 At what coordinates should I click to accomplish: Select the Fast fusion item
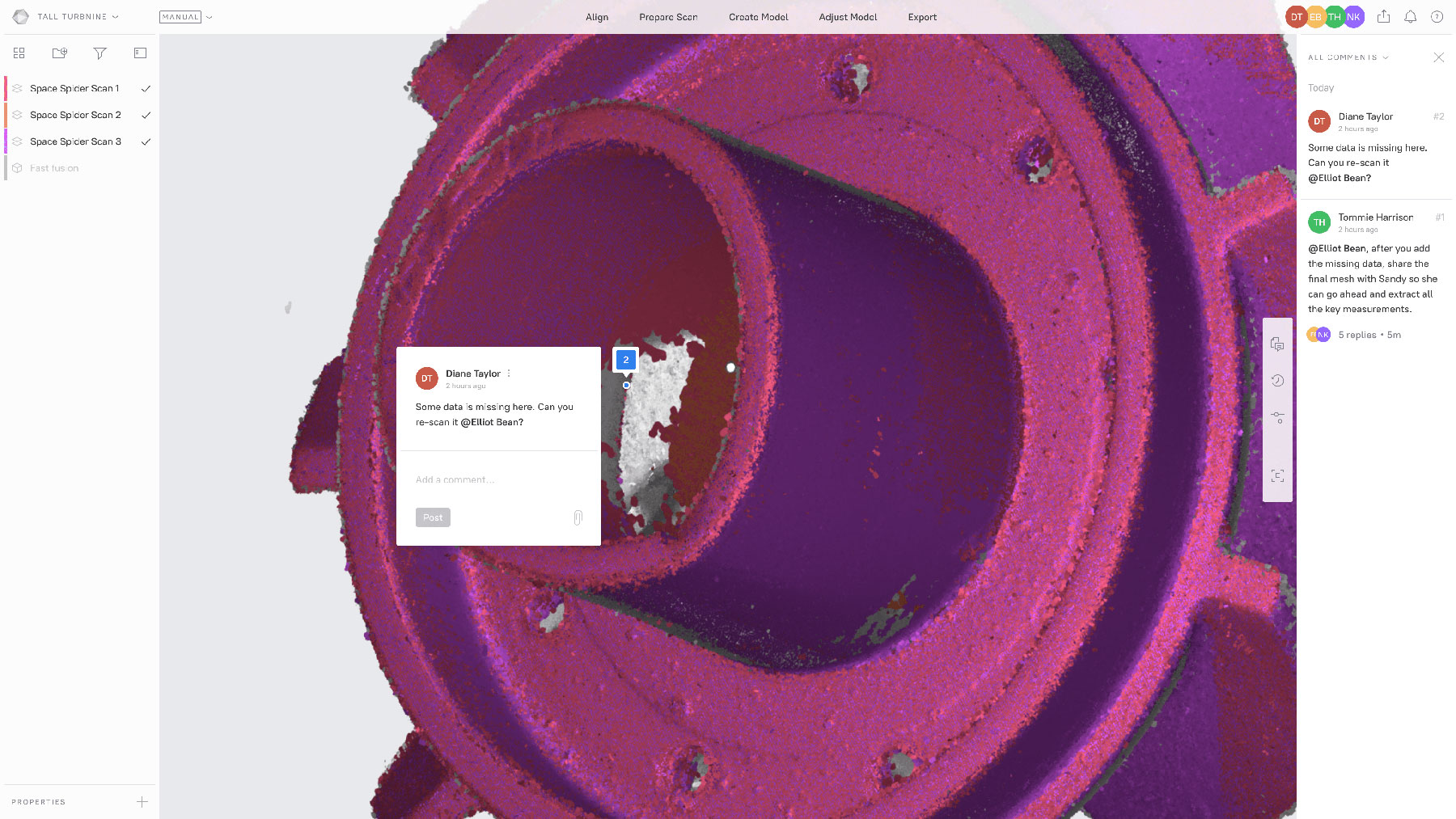pyautogui.click(x=80, y=168)
